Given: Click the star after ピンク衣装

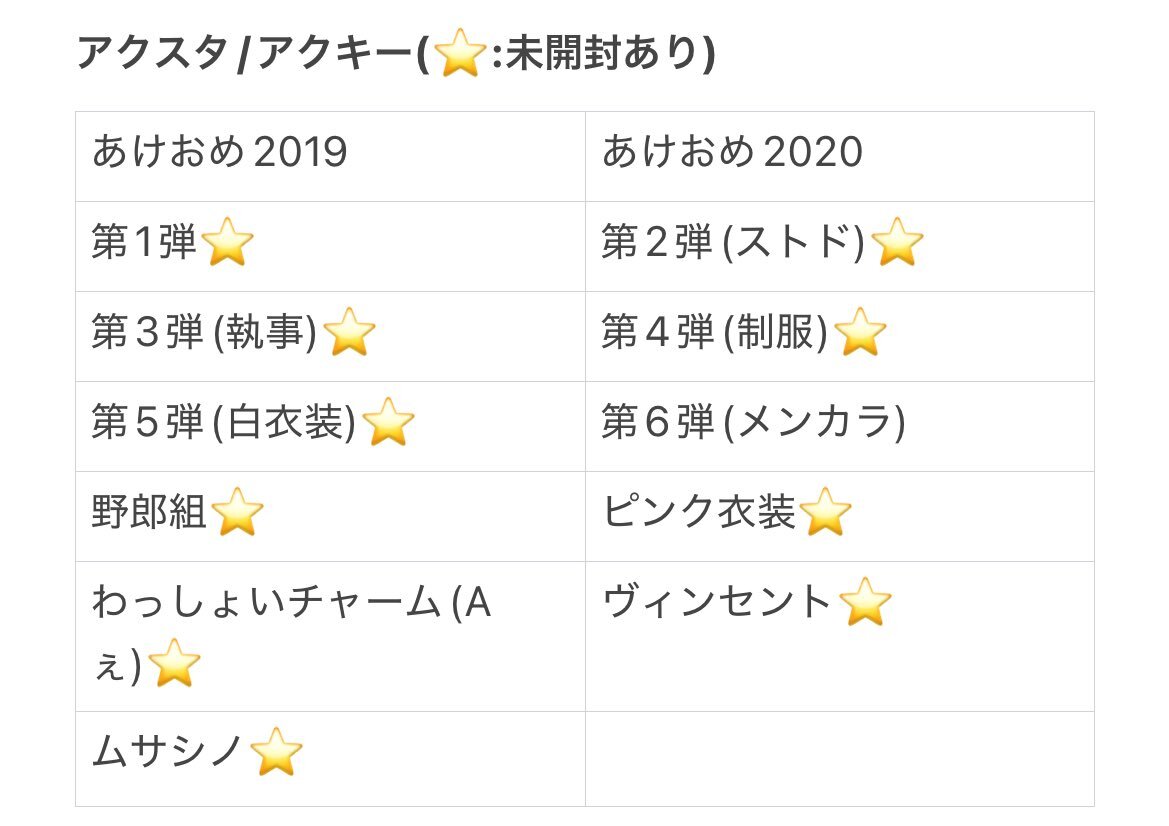Looking at the screenshot, I should [825, 511].
